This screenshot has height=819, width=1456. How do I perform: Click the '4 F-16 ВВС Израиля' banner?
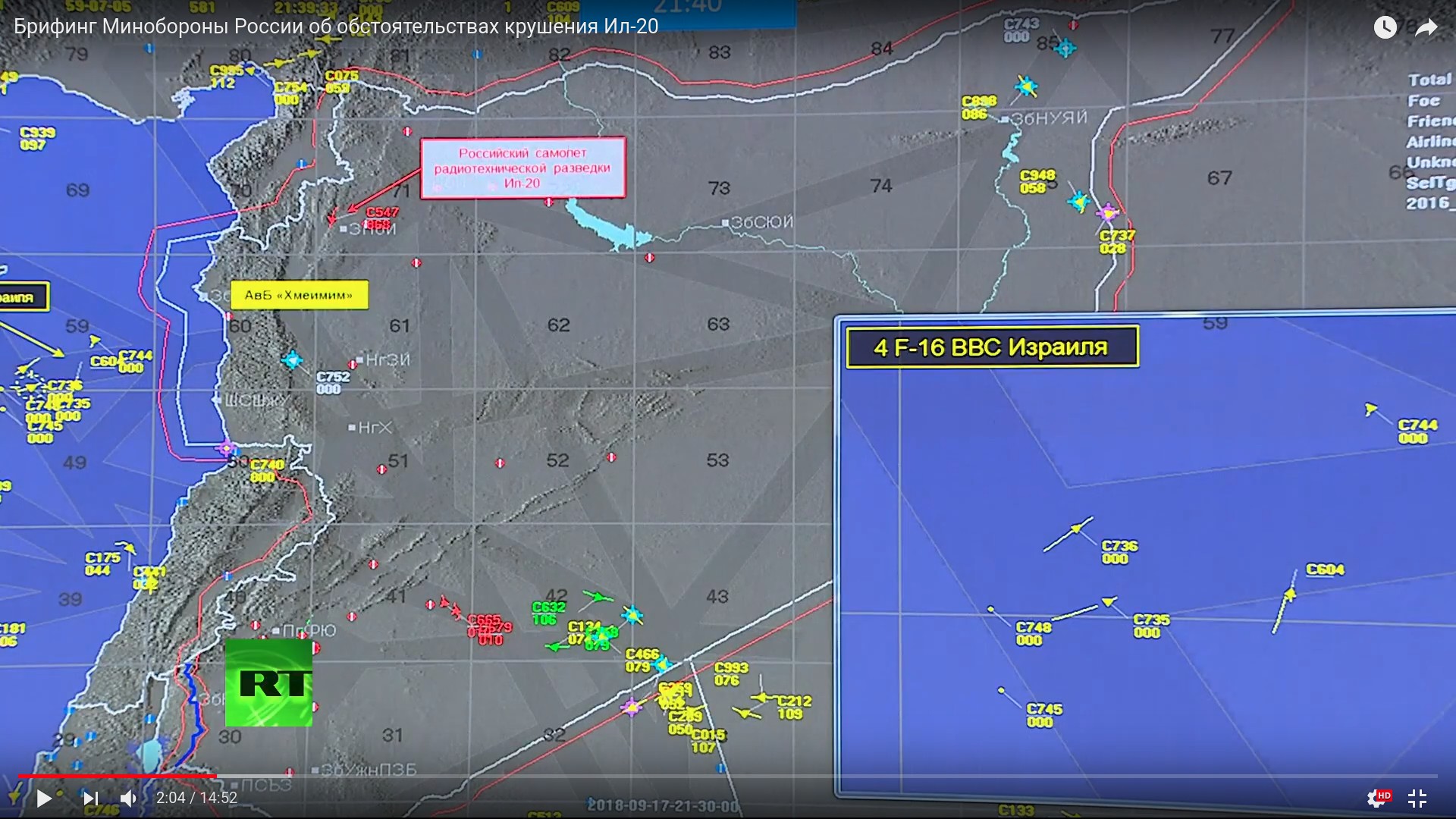[992, 347]
